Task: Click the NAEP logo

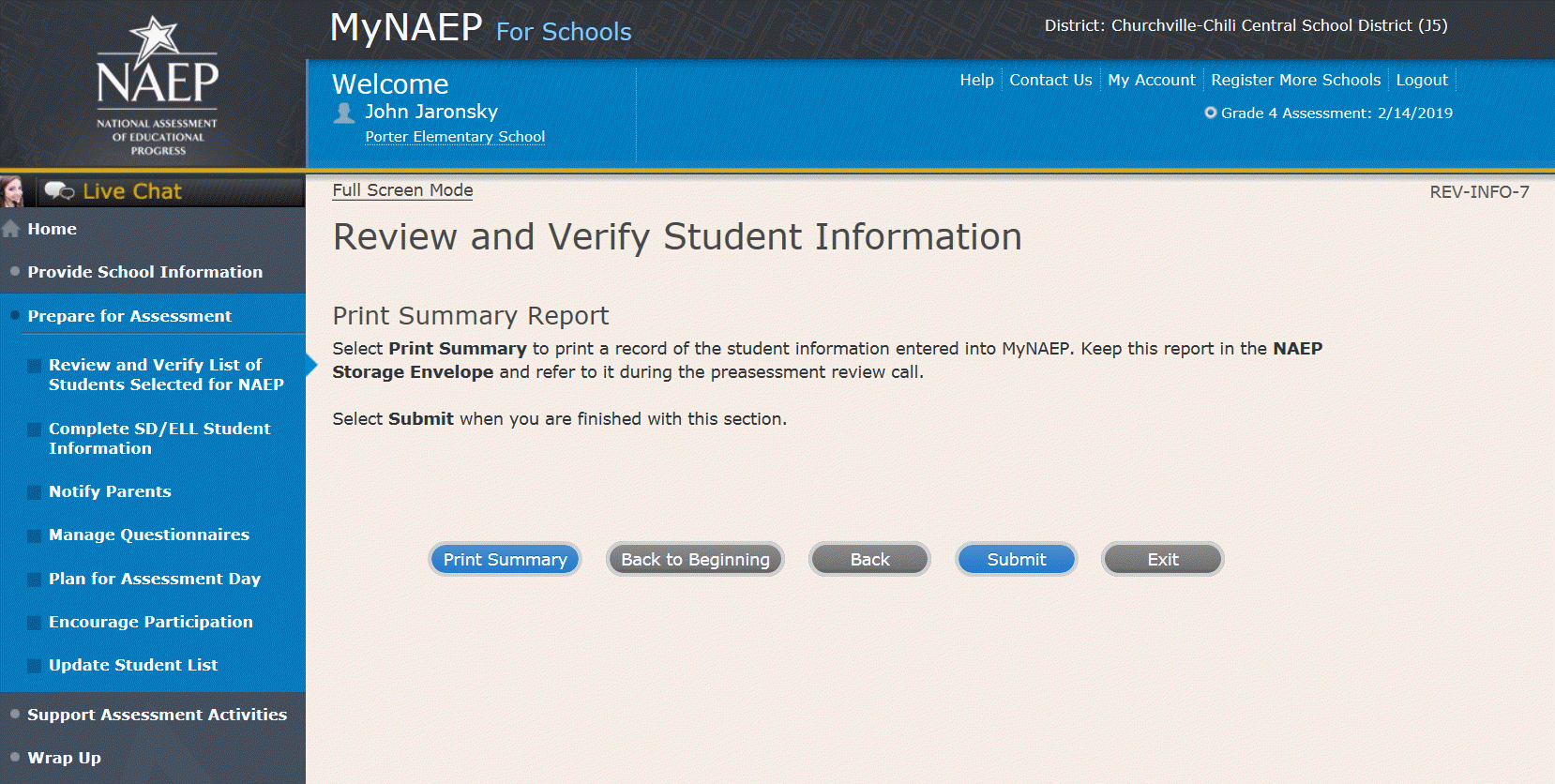Action: [157, 84]
